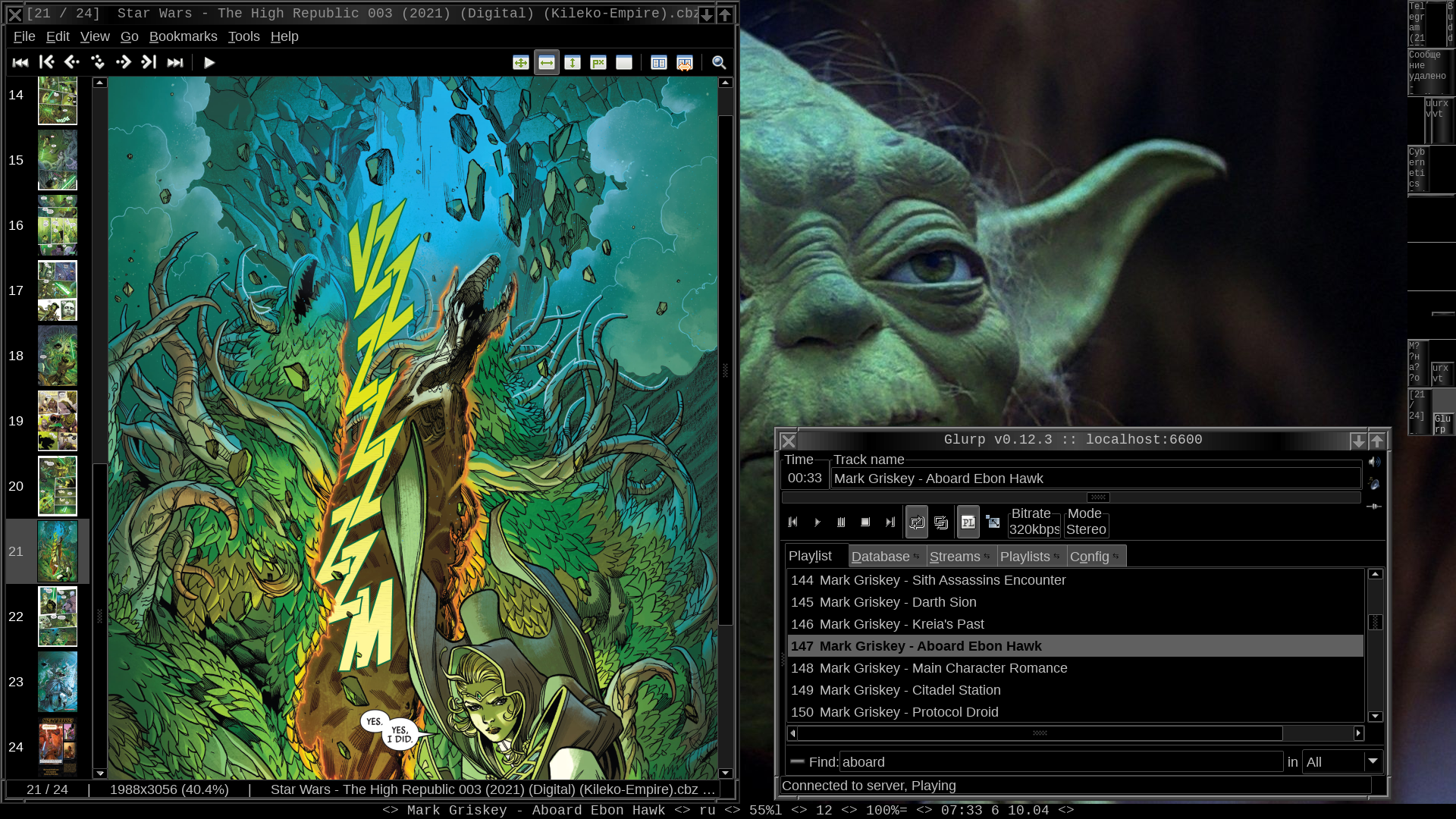Select track 148 Main Character Romance
The image size is (1456, 819).
pyautogui.click(x=1075, y=668)
